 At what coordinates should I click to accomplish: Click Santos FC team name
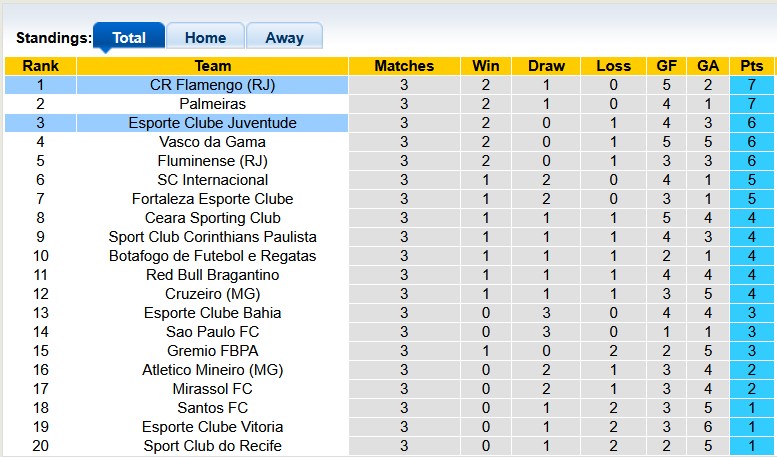click(212, 408)
